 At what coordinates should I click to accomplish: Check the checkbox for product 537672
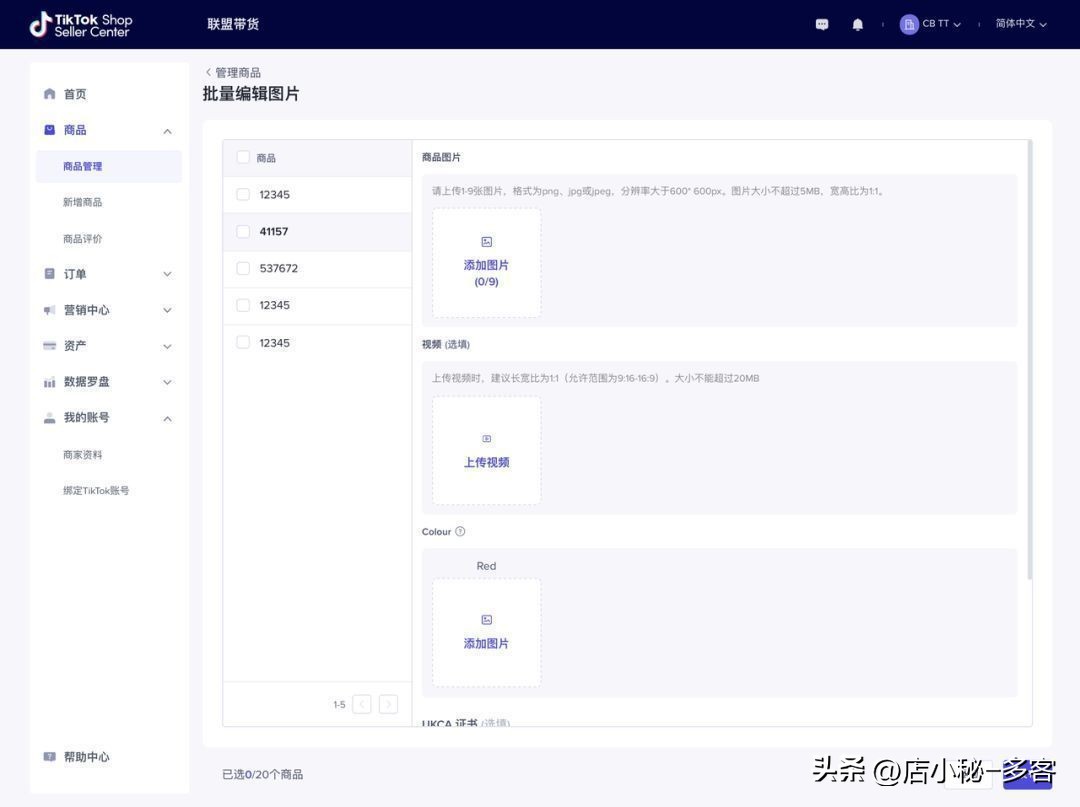point(240,266)
